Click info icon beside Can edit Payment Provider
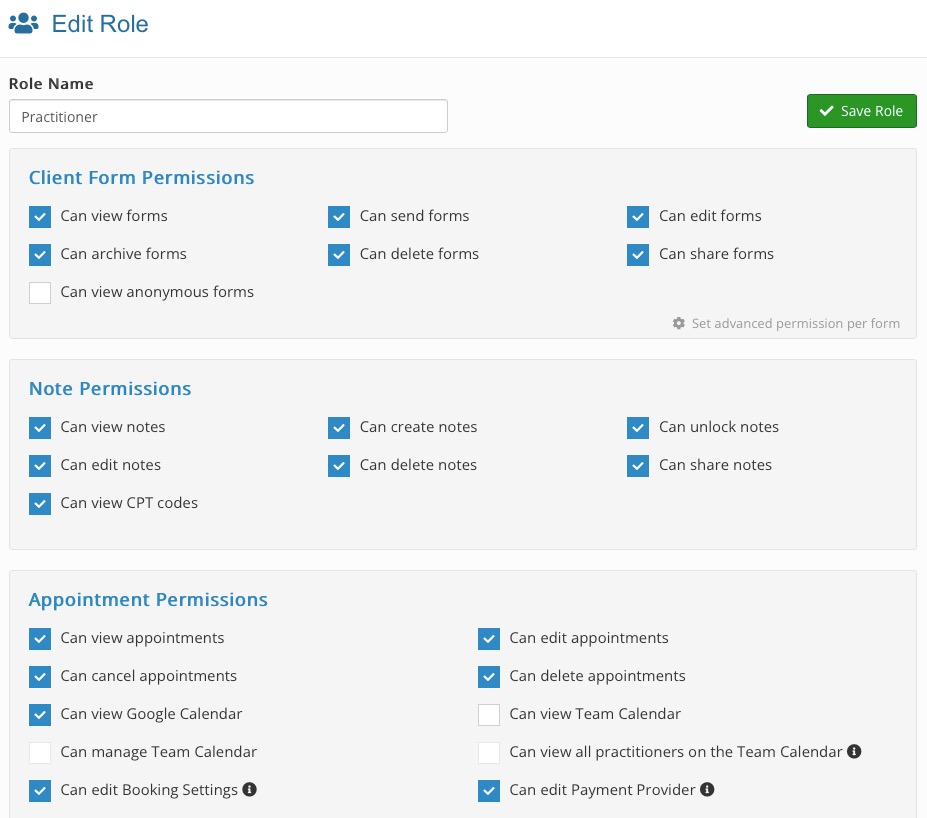 [707, 789]
